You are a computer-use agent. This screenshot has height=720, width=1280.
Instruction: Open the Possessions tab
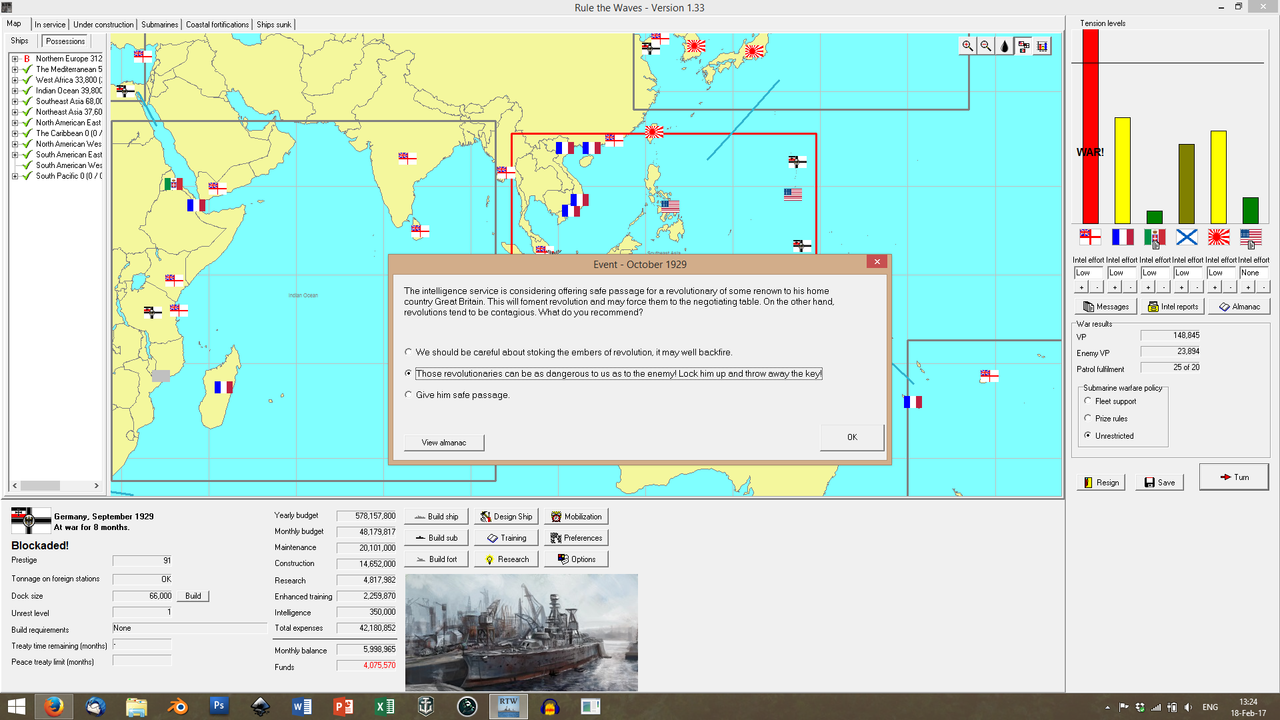tap(65, 41)
